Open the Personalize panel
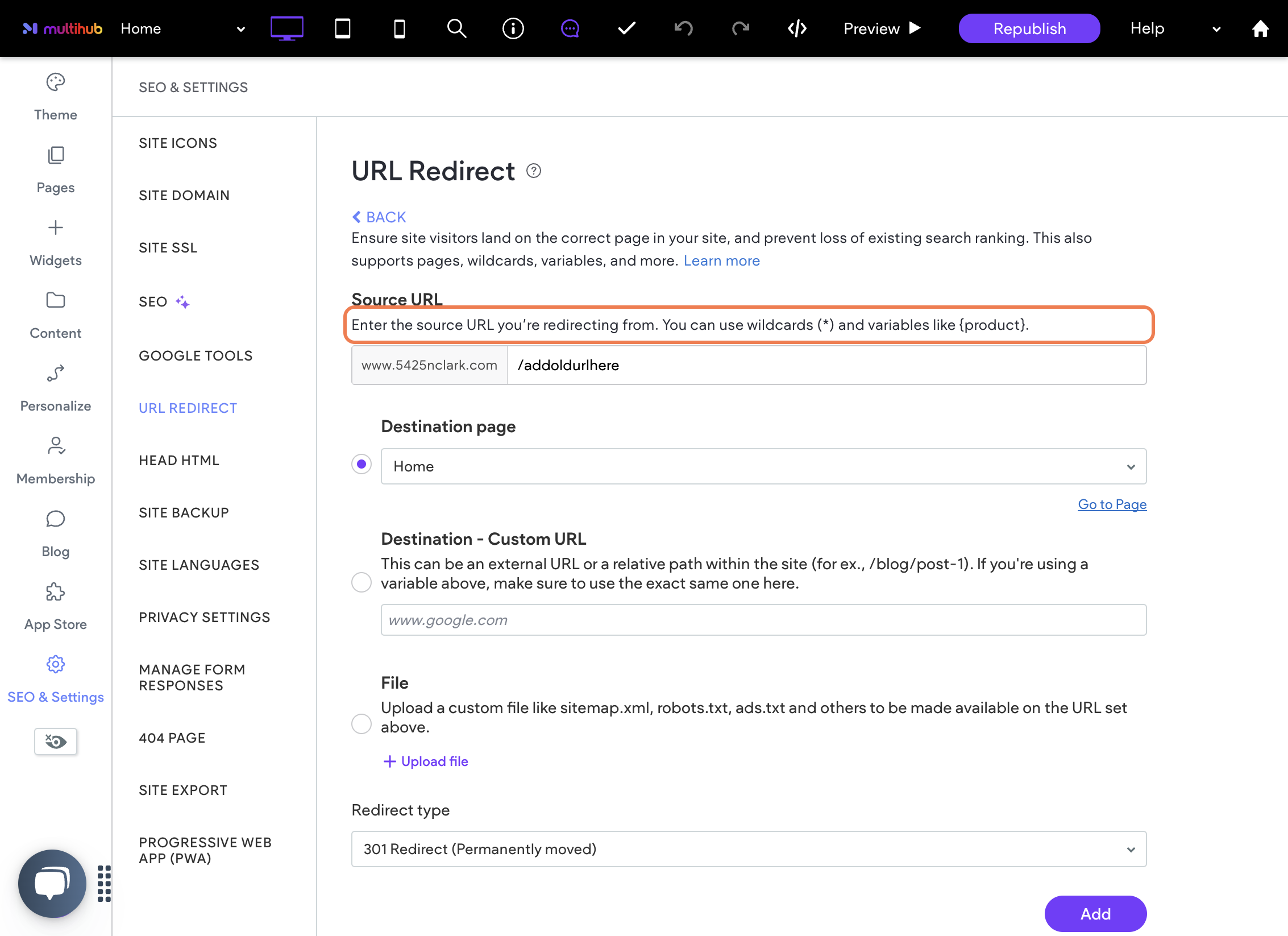Viewport: 1288px width, 936px height. 56,388
